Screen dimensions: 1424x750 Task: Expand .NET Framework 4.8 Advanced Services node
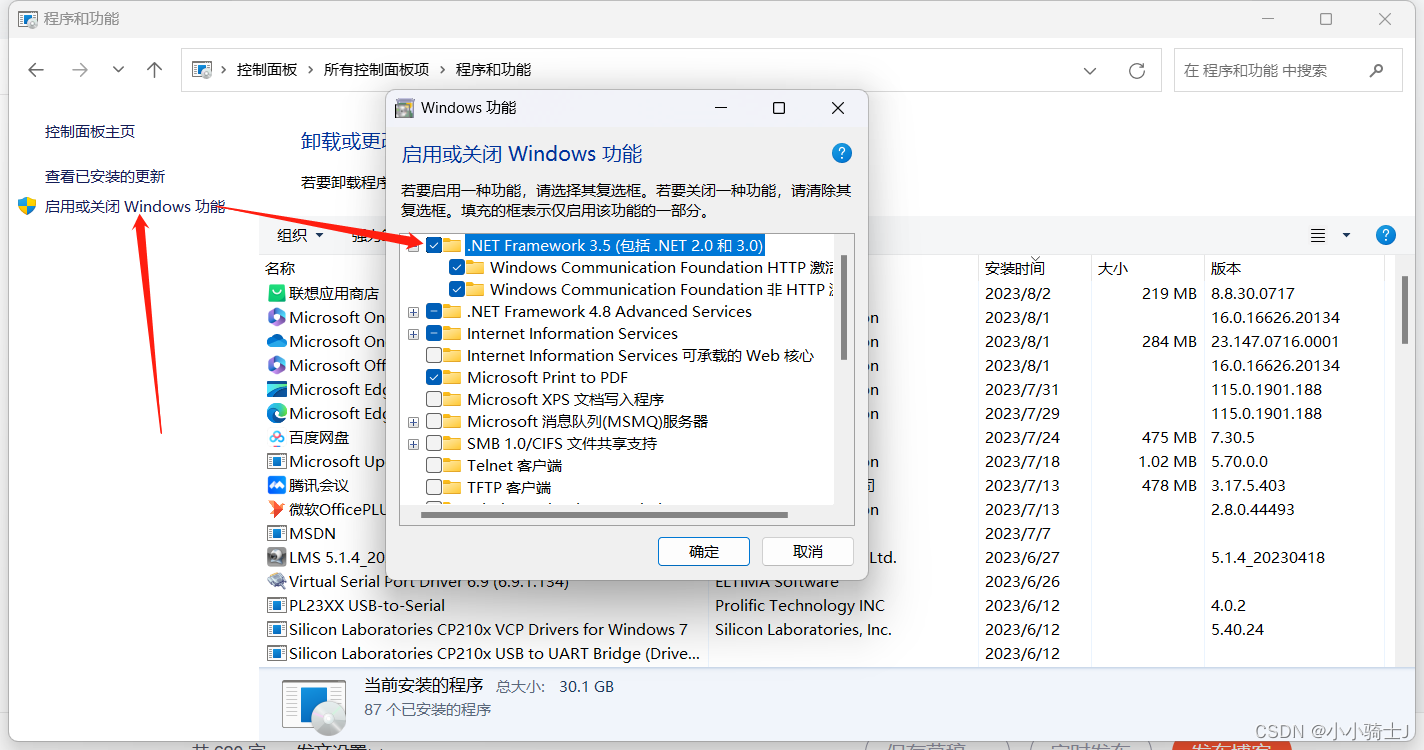click(413, 312)
